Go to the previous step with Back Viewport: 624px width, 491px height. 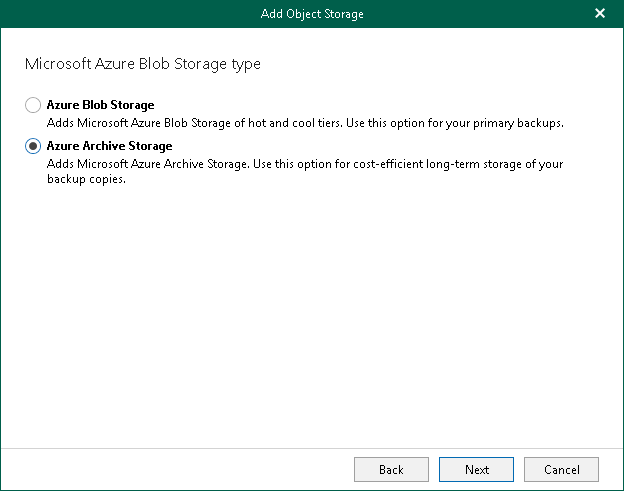[x=391, y=469]
